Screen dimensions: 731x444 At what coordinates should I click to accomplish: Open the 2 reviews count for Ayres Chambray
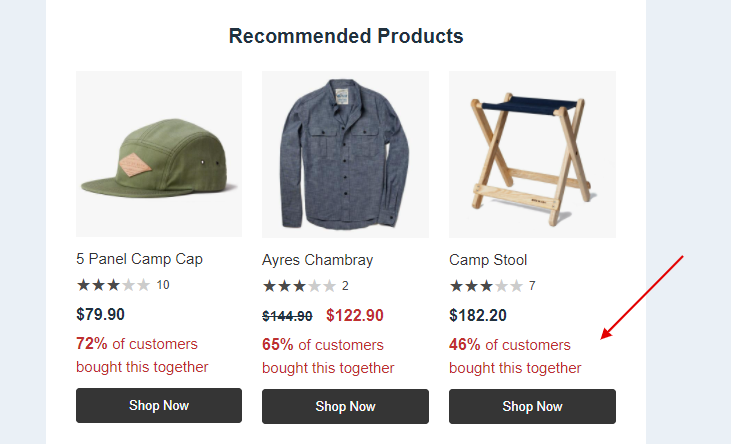click(x=345, y=286)
